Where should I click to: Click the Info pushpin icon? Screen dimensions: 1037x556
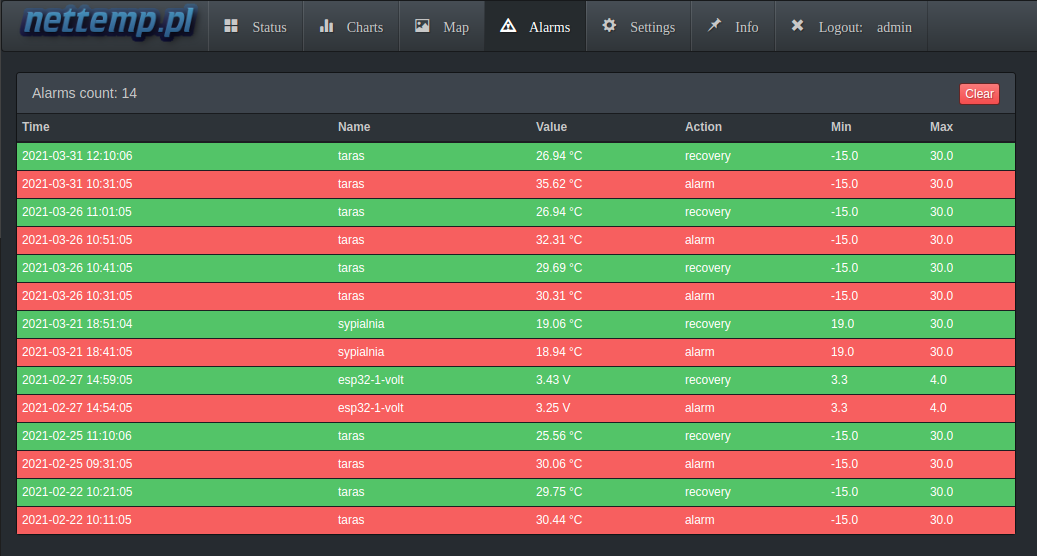point(714,25)
